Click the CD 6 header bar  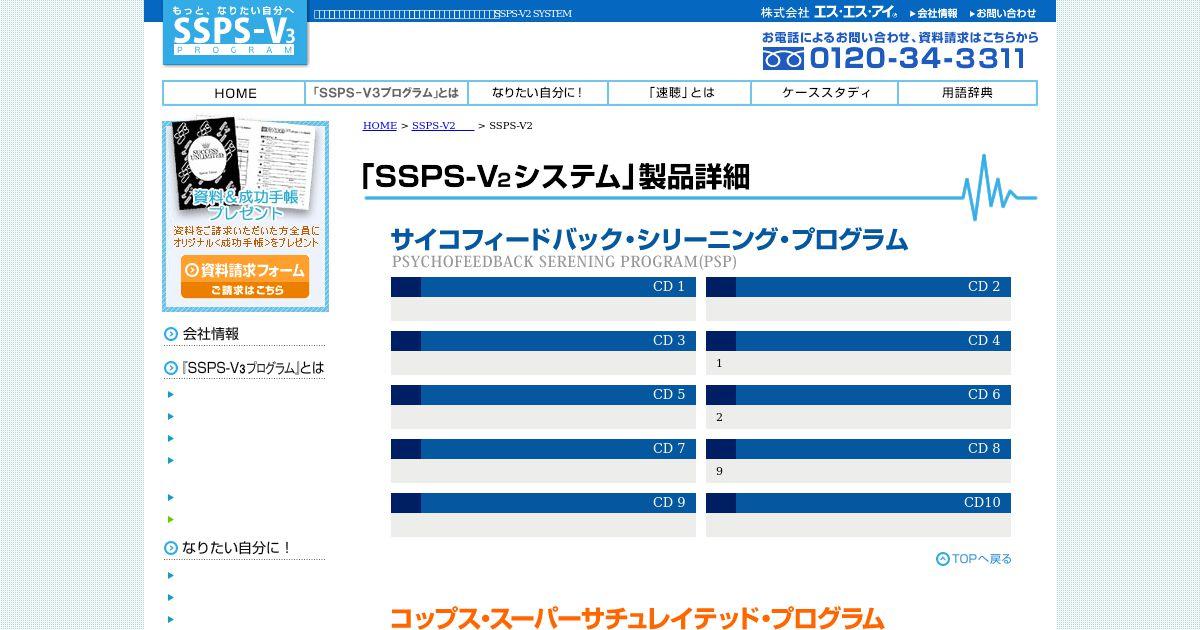pos(858,395)
